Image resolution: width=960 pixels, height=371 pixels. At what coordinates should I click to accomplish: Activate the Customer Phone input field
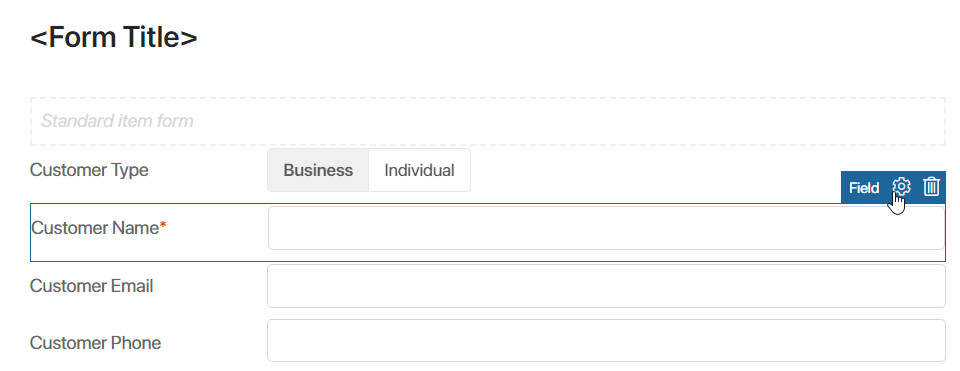point(606,340)
